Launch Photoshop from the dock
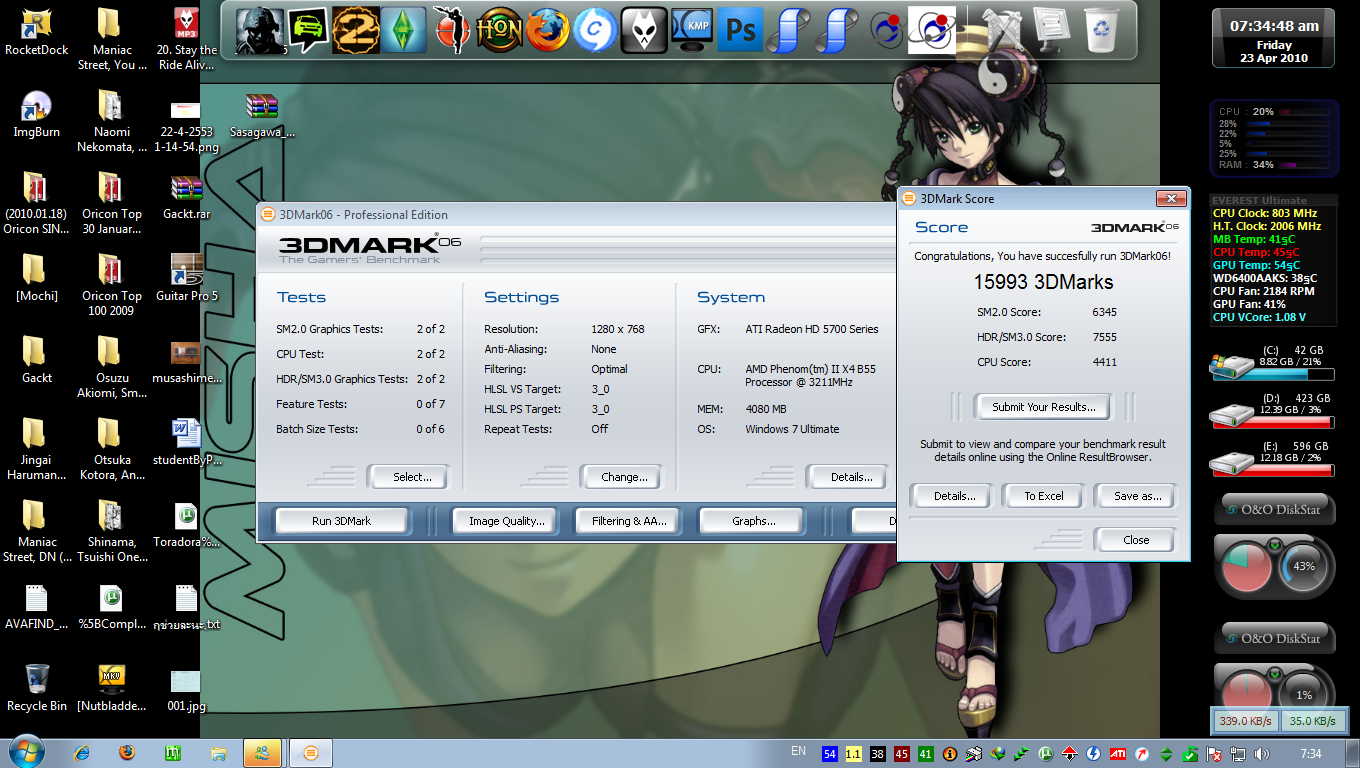Viewport: 1360px width, 768px height. 740,30
